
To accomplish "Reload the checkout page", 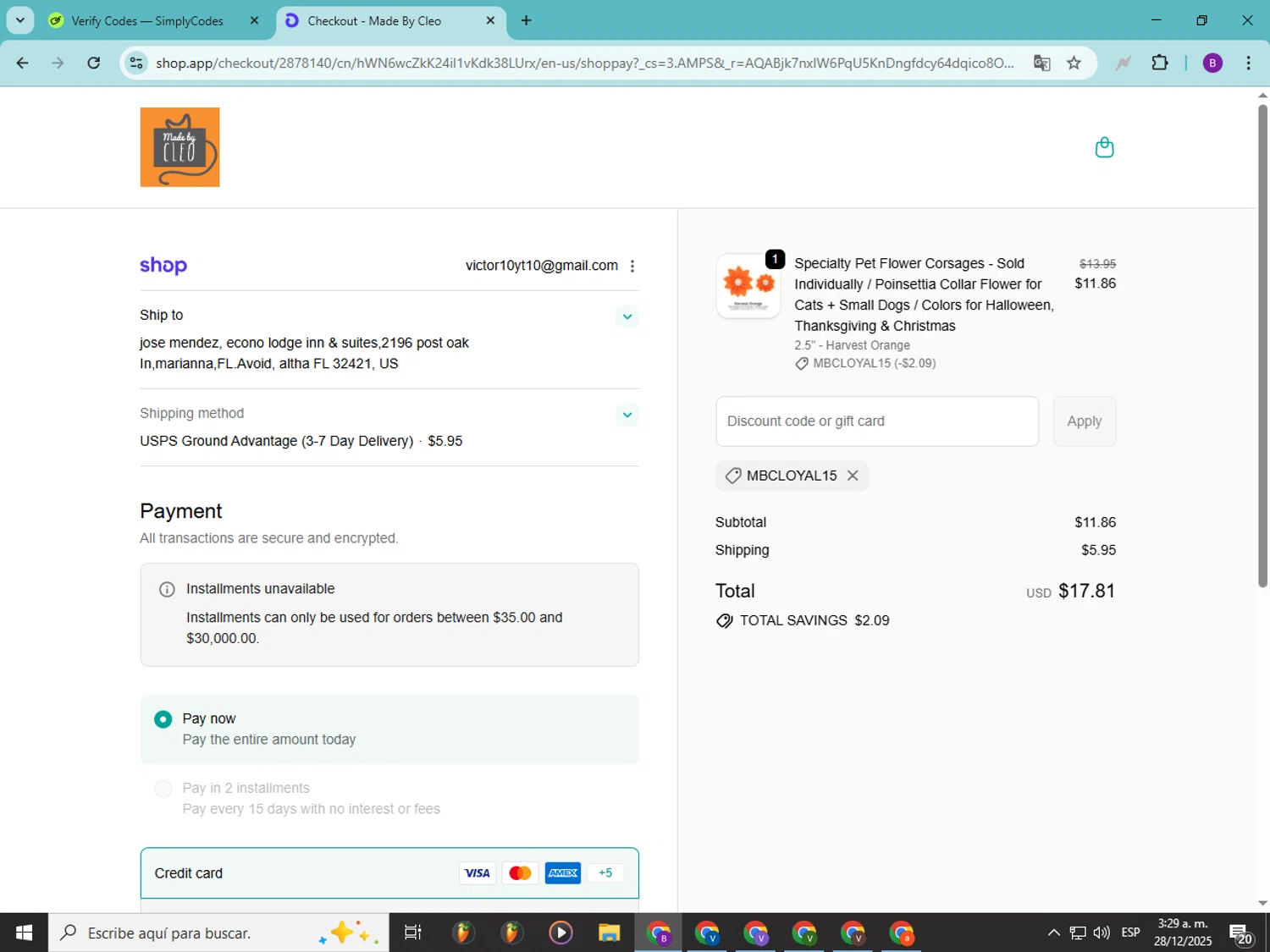I will coord(94,63).
